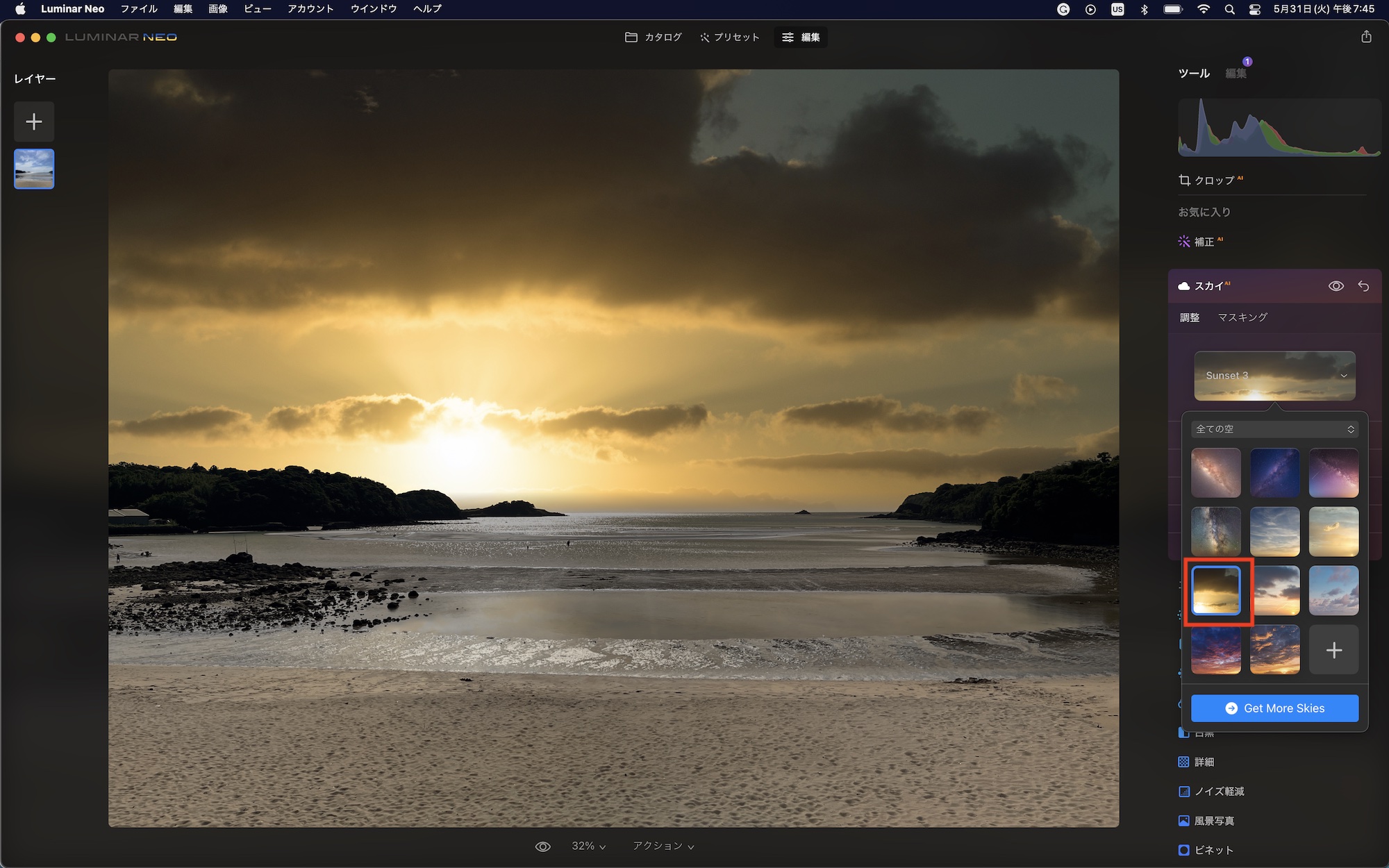
Task: Switch to the カタログ catalog tab
Action: [653, 37]
